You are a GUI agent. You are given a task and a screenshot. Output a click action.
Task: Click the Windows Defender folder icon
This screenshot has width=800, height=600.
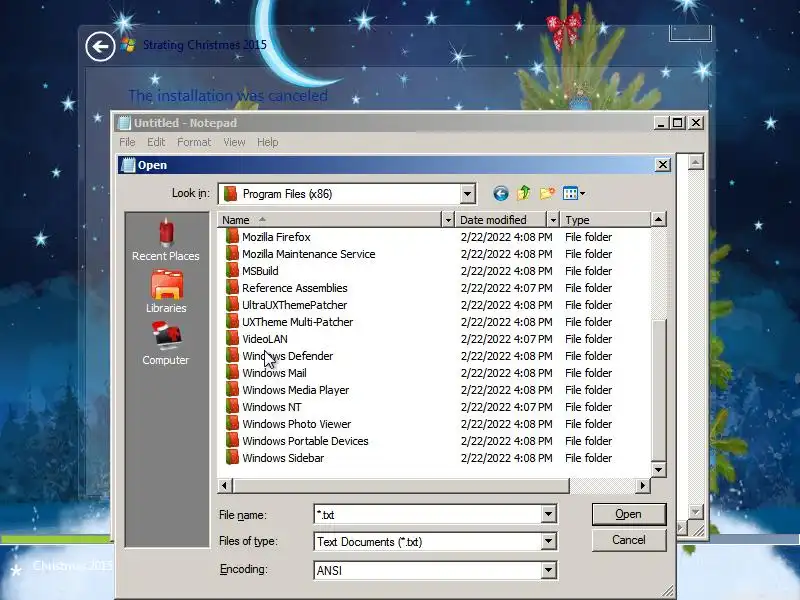[232, 355]
